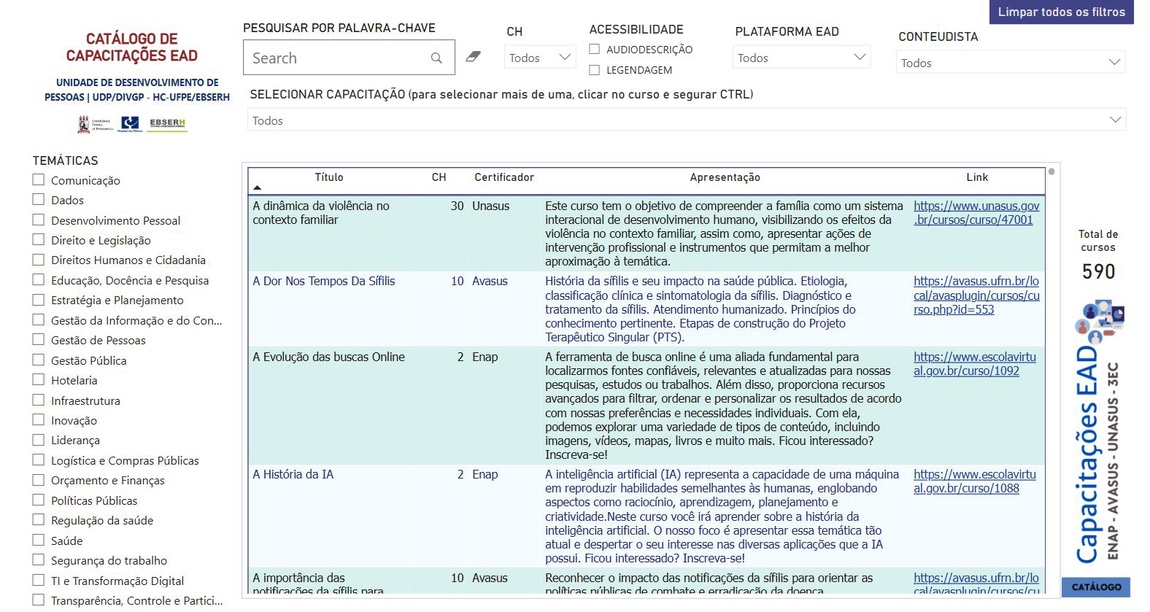Click the UFPE university crest logo
This screenshot has height=612, width=1150.
click(84, 124)
